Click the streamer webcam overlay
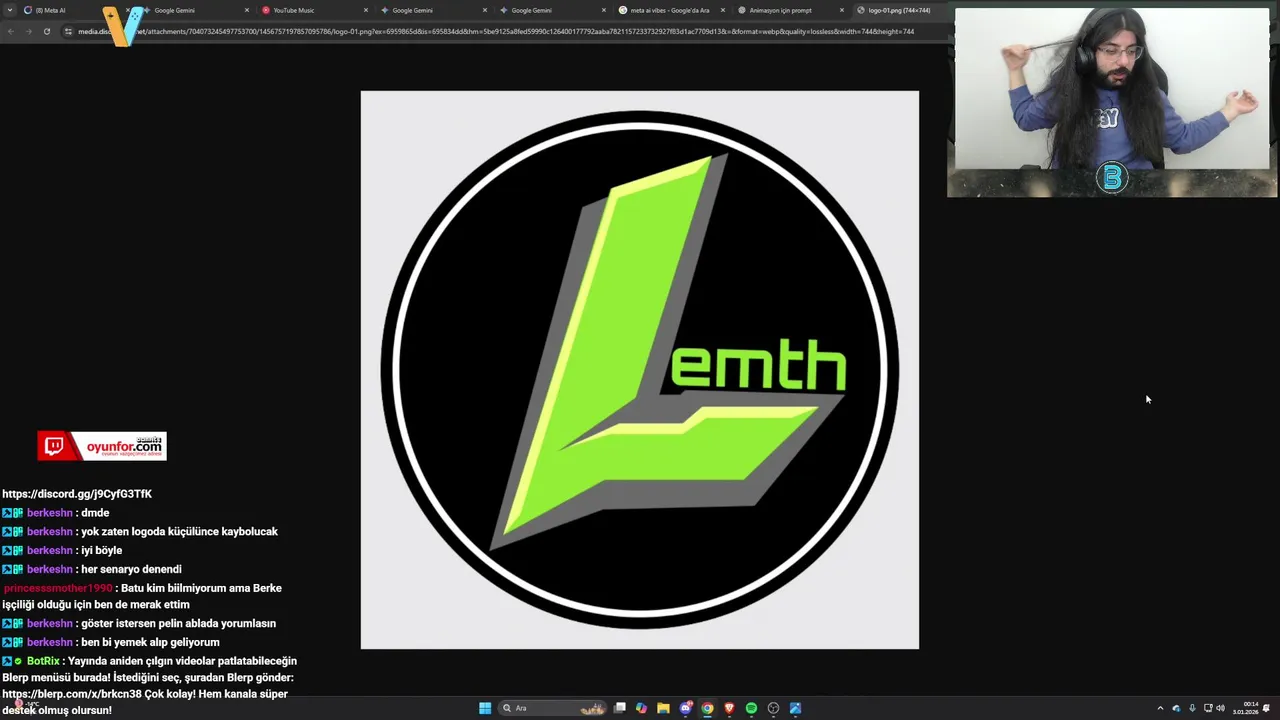1280x720 pixels. tap(1112, 103)
